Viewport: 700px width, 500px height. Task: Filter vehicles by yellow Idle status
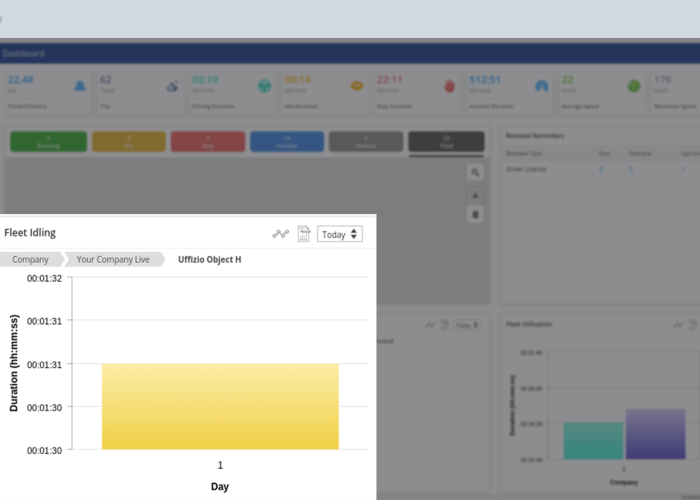(128, 141)
